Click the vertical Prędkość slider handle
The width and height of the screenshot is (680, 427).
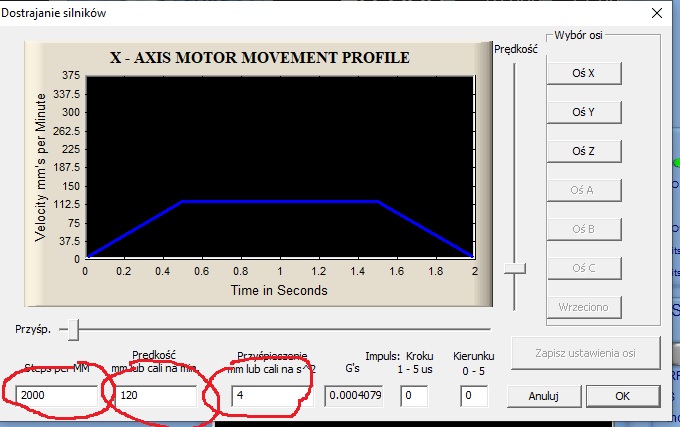point(515,269)
